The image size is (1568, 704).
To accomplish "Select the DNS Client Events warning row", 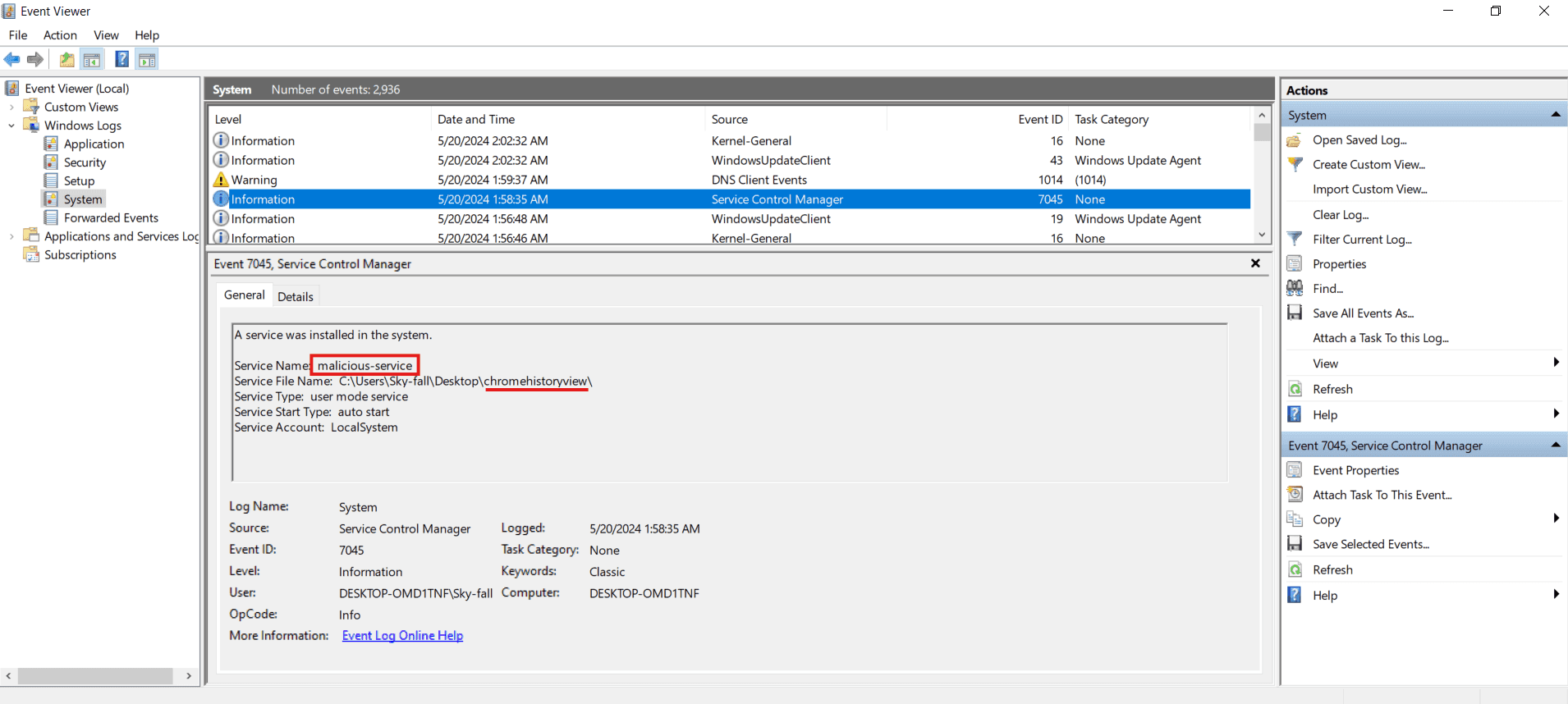I will pyautogui.click(x=731, y=180).
